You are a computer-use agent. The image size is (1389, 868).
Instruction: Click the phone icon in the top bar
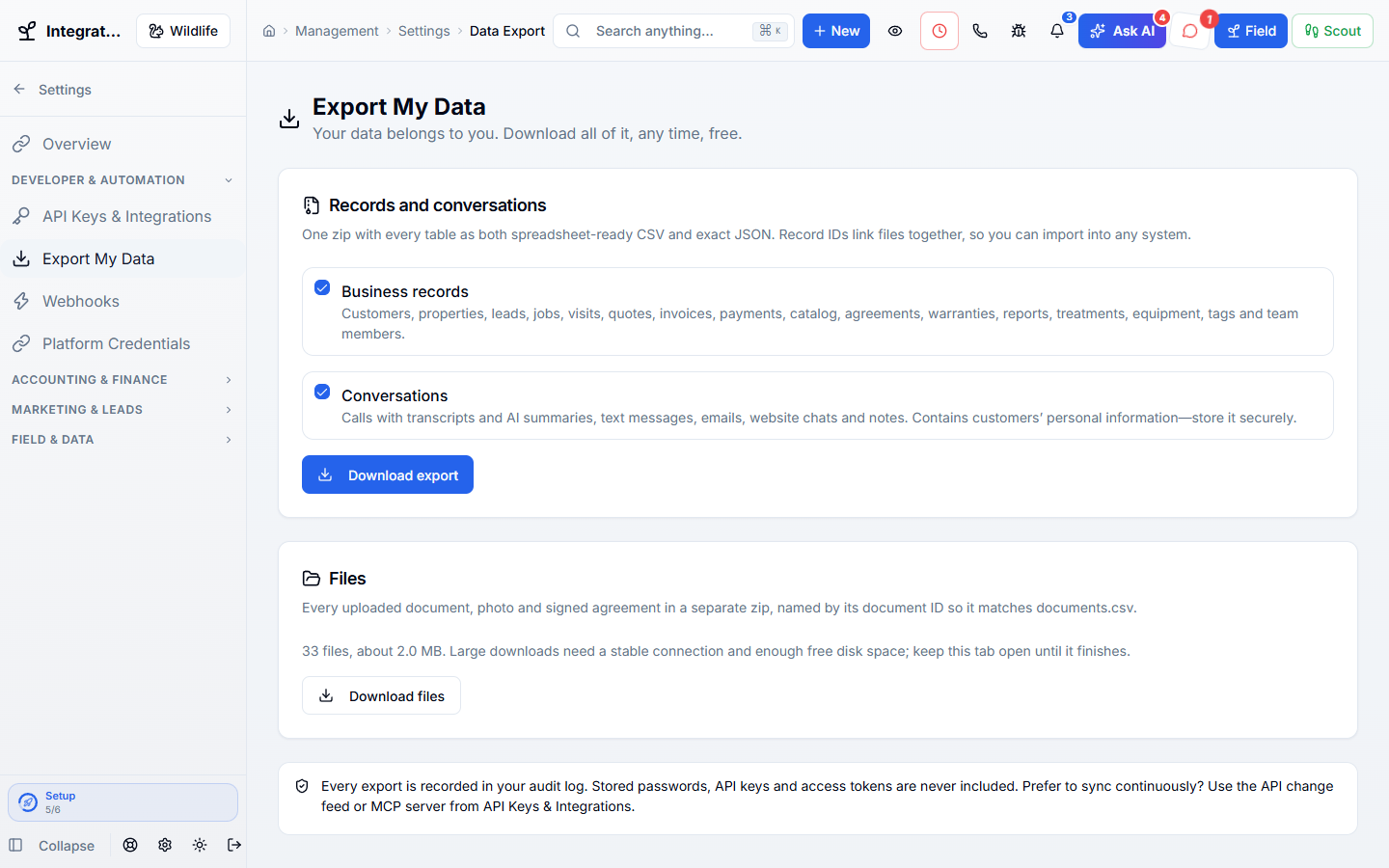pyautogui.click(x=980, y=31)
